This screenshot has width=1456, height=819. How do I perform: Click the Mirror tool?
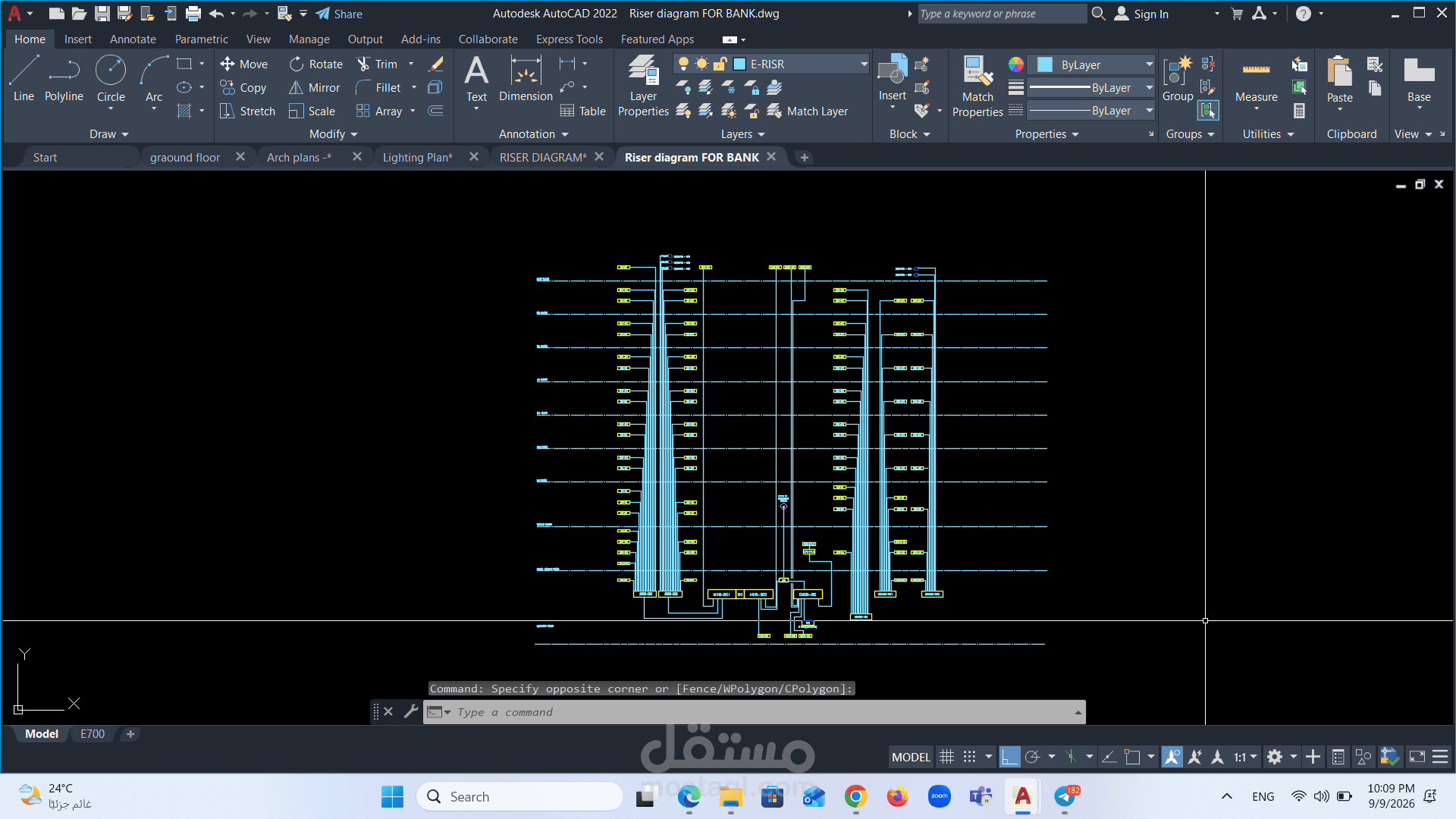pyautogui.click(x=315, y=88)
